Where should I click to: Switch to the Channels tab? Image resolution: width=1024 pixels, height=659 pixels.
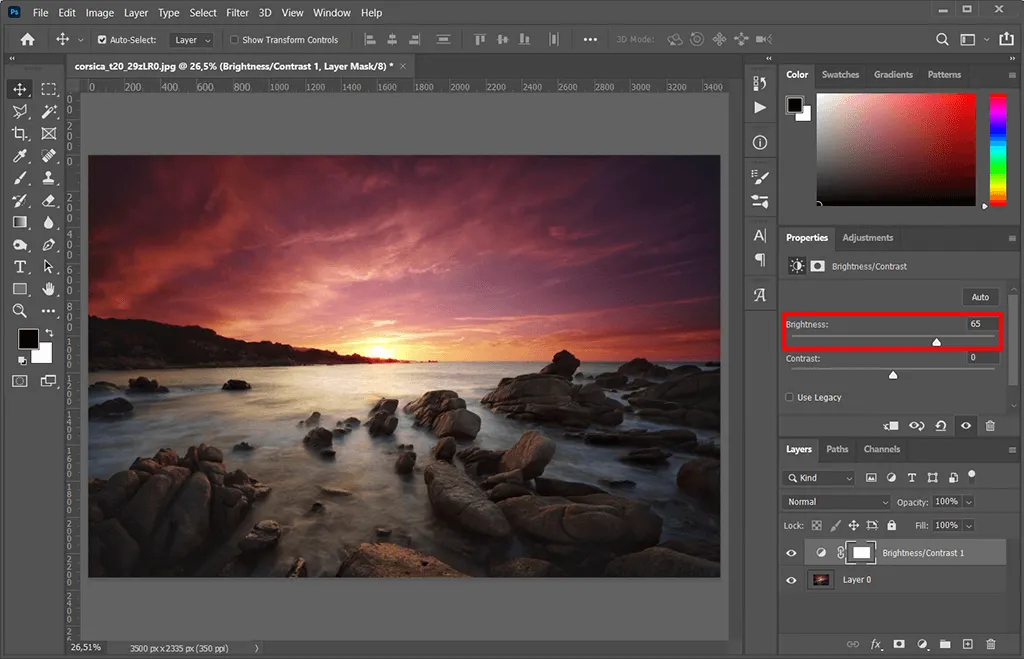point(881,449)
